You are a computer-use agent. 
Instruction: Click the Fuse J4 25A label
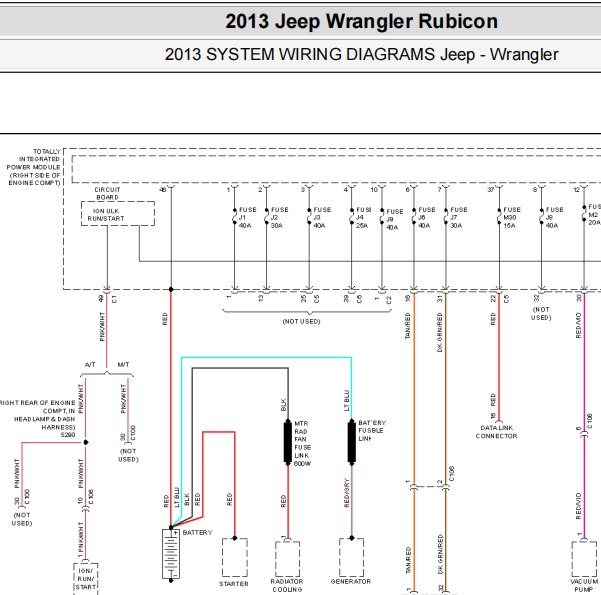click(x=363, y=217)
